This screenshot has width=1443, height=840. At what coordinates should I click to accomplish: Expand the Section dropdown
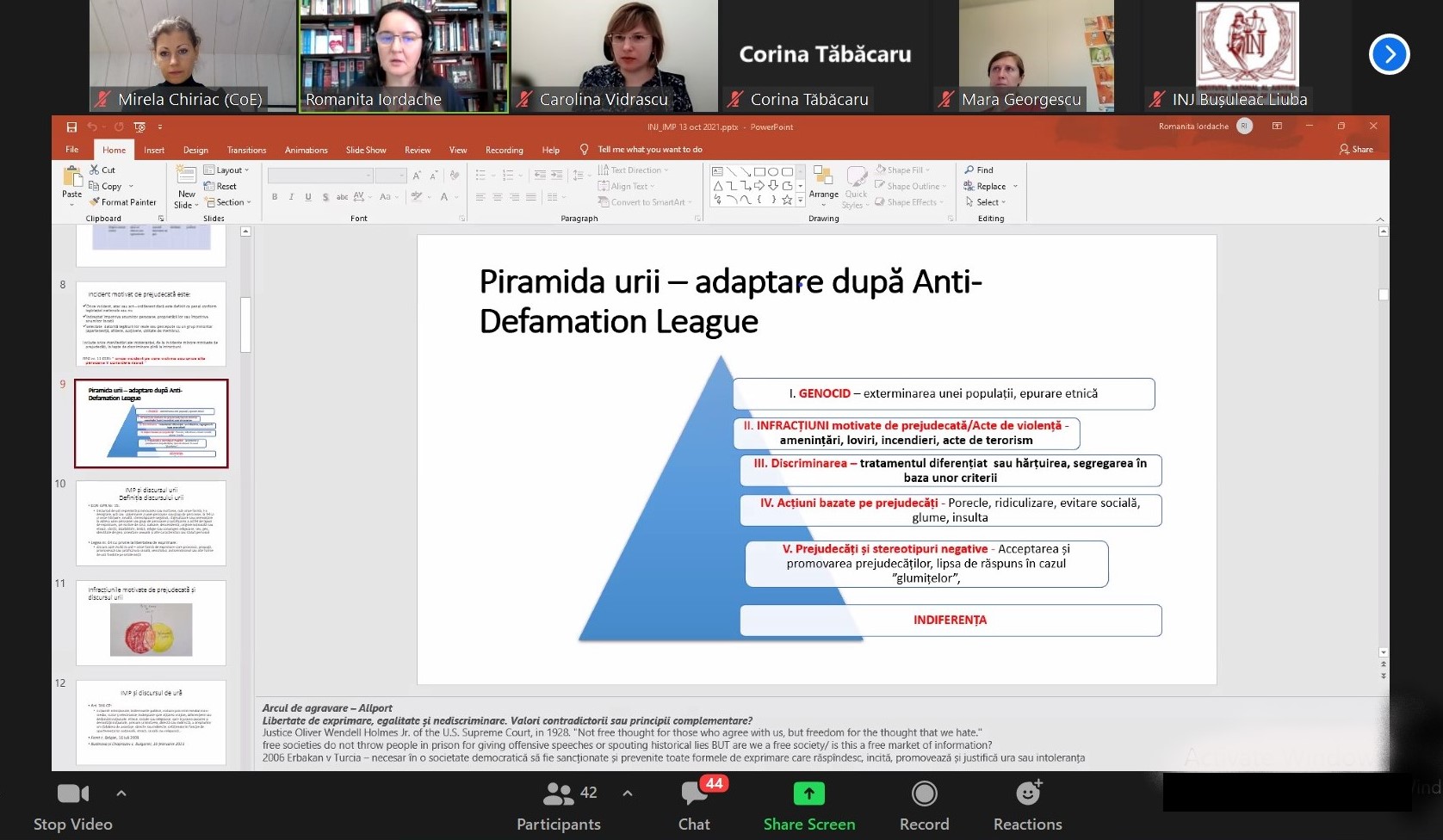tap(229, 202)
